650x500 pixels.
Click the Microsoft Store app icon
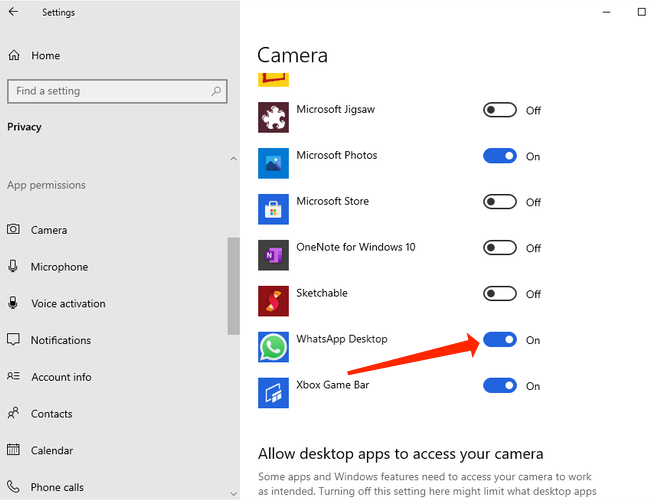pos(273,209)
